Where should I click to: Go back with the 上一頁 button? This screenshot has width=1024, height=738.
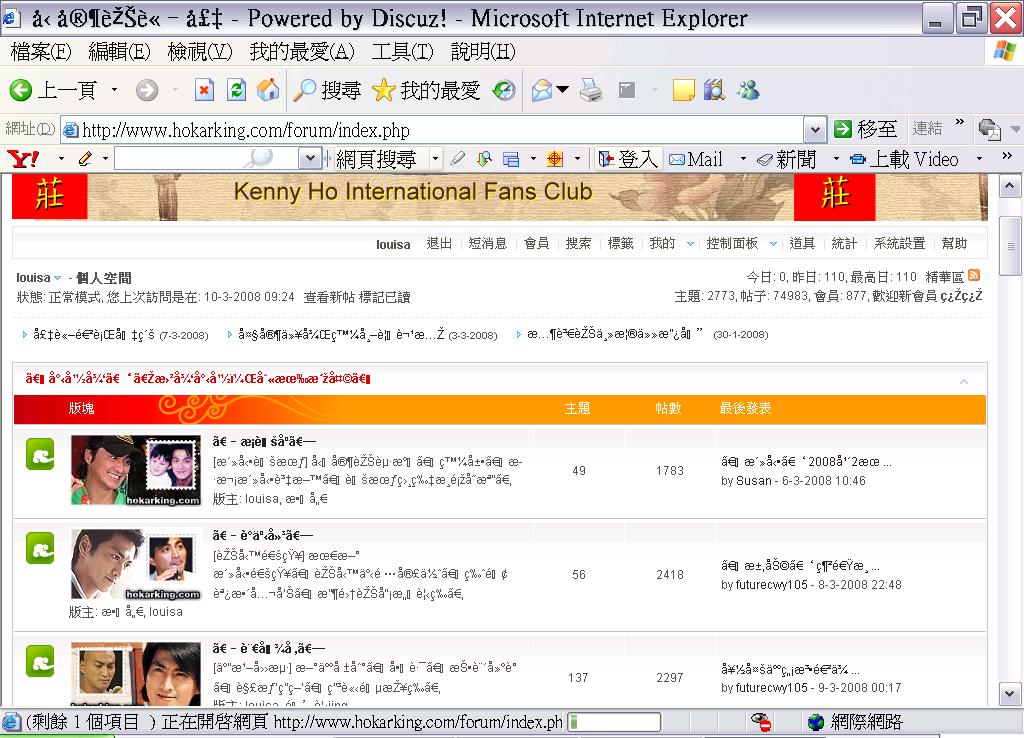click(54, 90)
